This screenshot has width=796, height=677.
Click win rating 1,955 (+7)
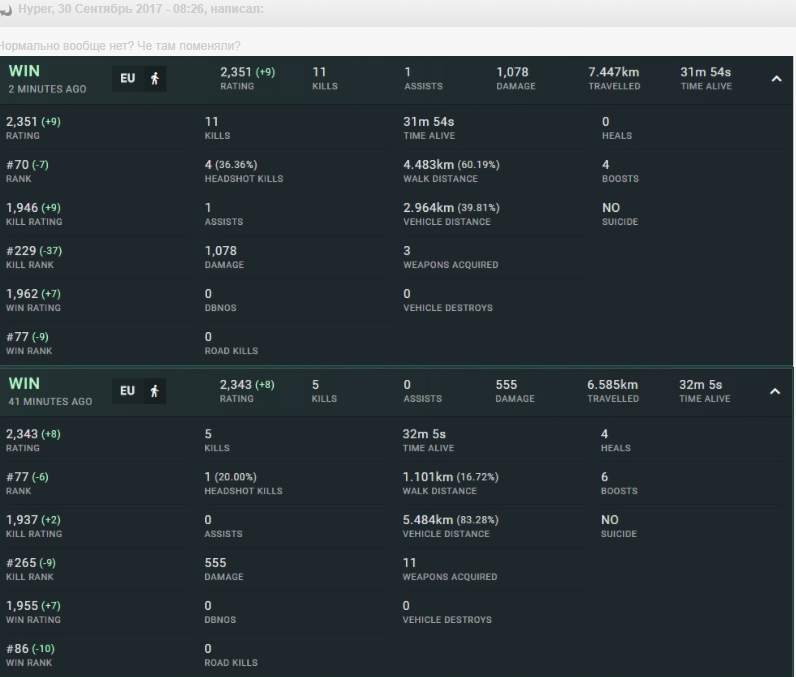33,606
